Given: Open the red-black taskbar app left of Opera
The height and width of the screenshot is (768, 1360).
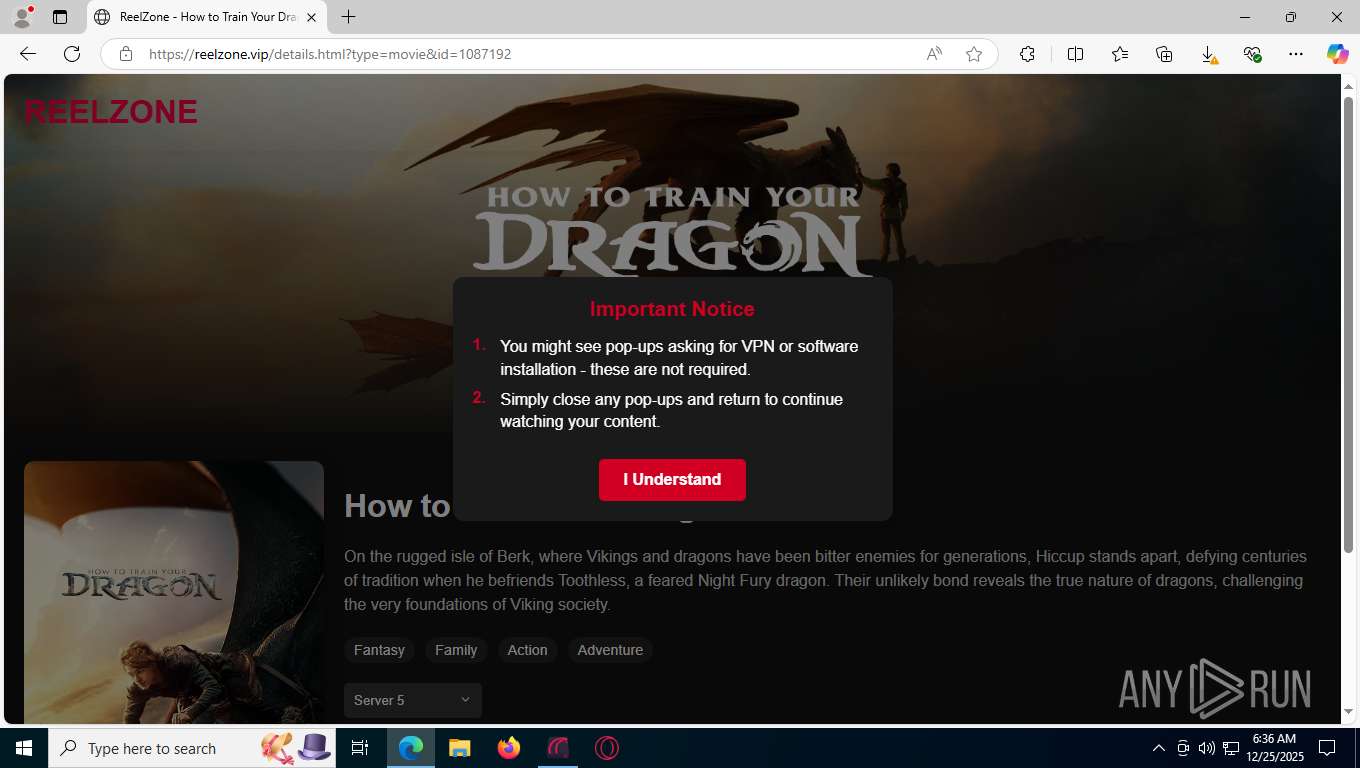Looking at the screenshot, I should click(x=558, y=748).
